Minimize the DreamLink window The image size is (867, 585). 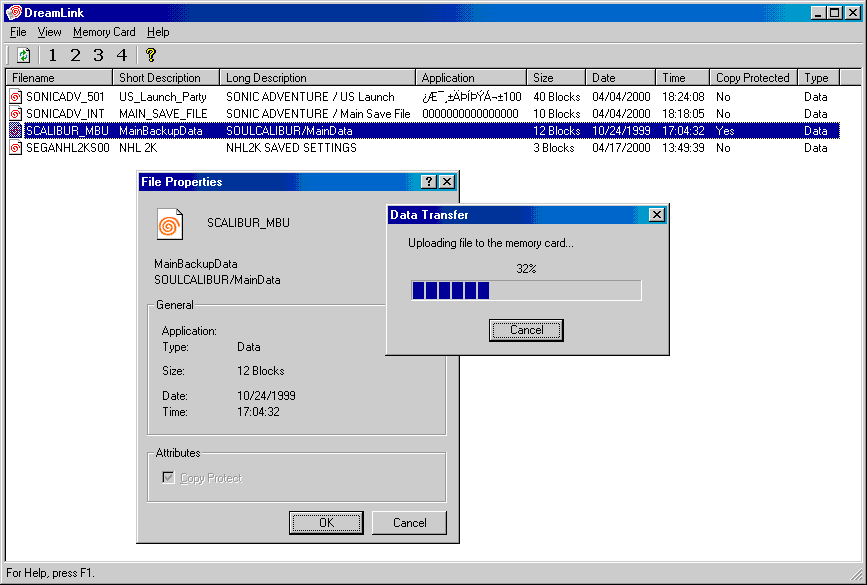point(818,12)
